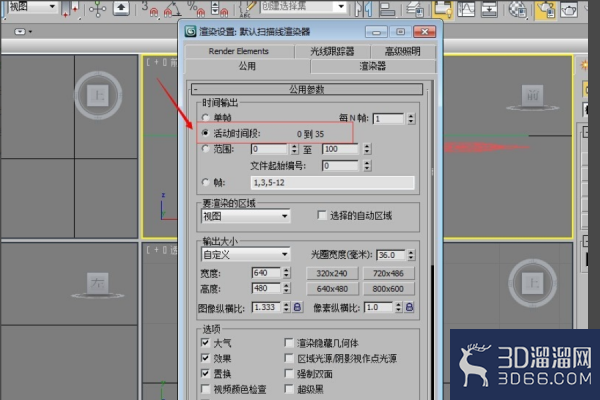Click the 高度 height input field
Image resolution: width=600 pixels, height=400 pixels.
coord(266,288)
